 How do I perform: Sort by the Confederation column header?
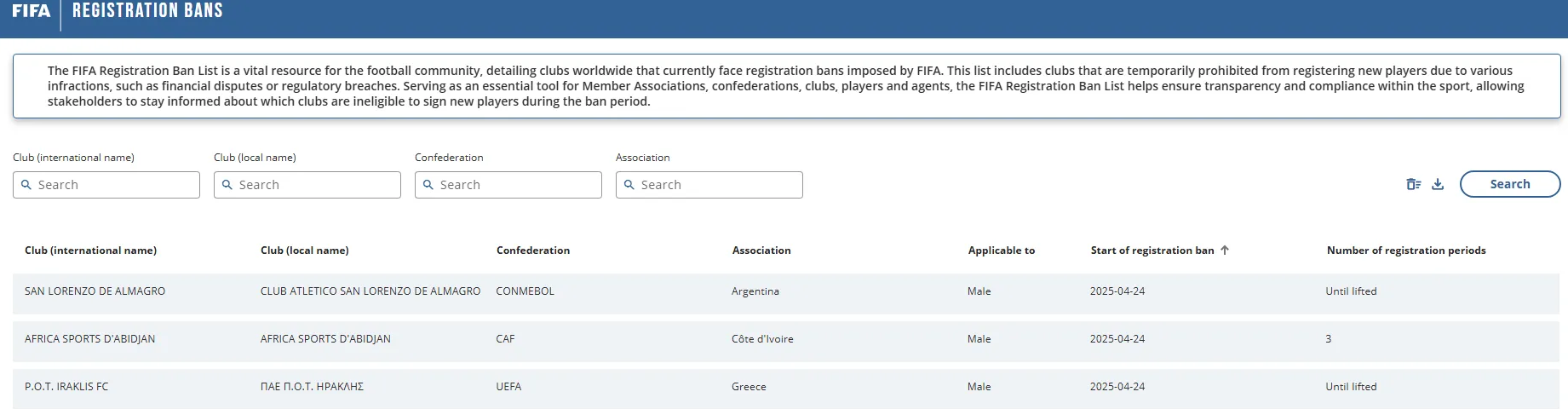point(533,251)
